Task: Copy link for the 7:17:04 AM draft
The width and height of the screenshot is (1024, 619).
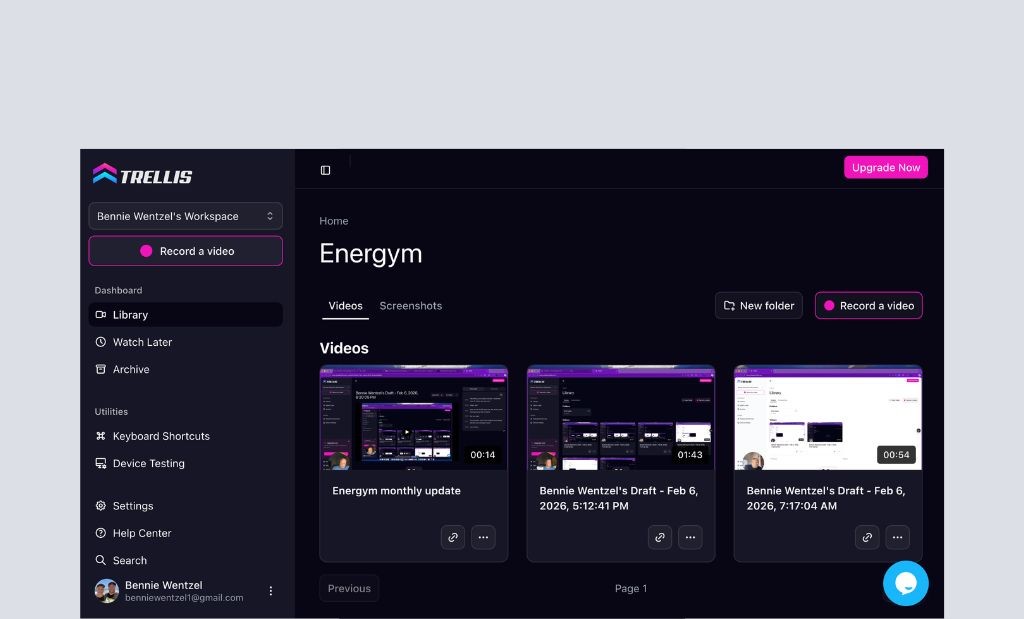Action: pos(867,537)
